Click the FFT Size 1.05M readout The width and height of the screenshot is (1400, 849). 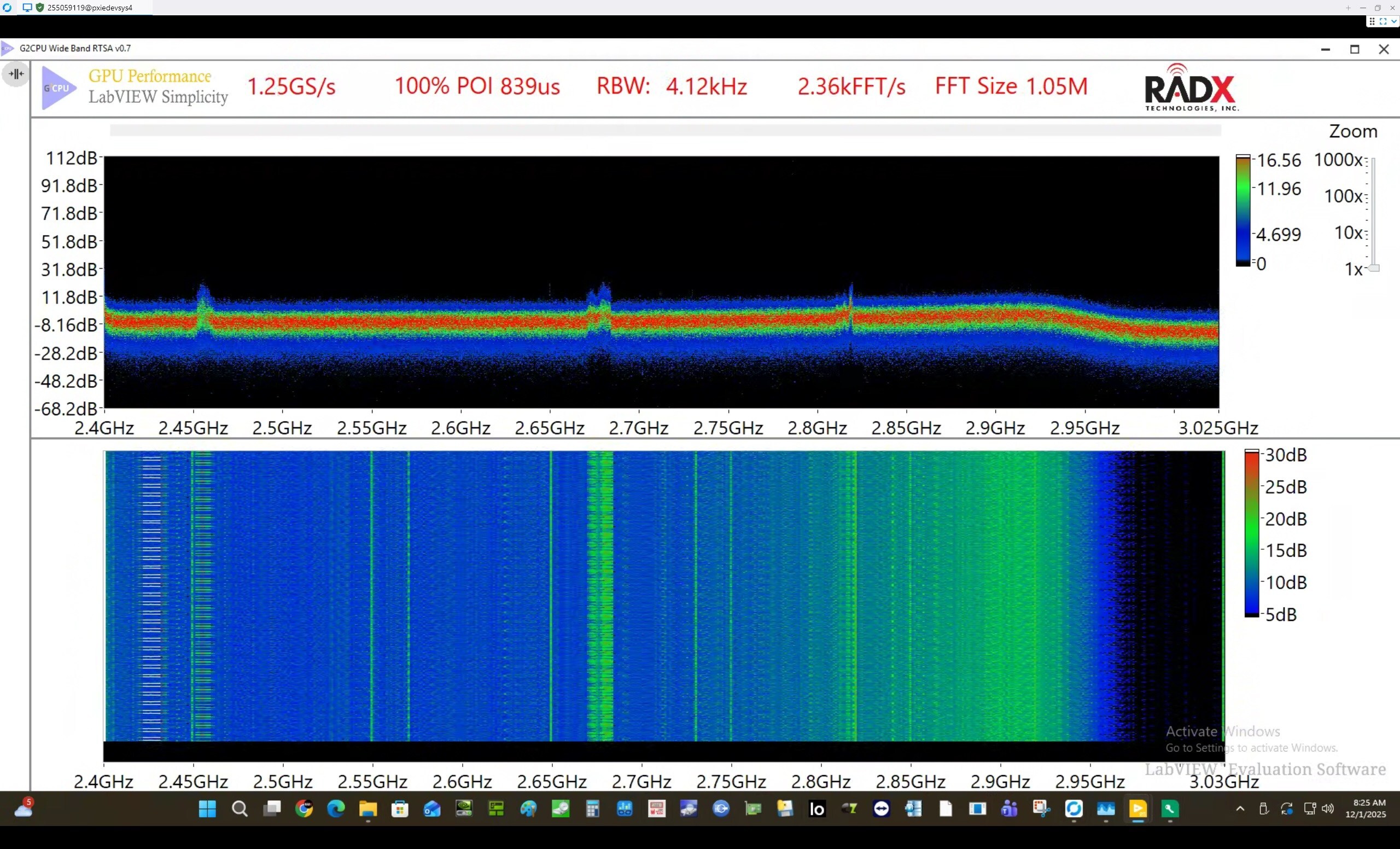(x=1011, y=86)
